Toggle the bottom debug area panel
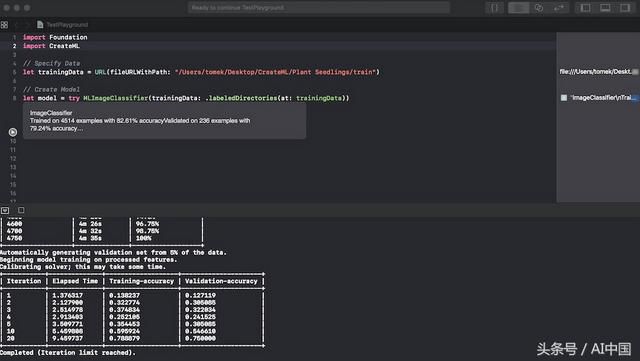 click(605, 8)
